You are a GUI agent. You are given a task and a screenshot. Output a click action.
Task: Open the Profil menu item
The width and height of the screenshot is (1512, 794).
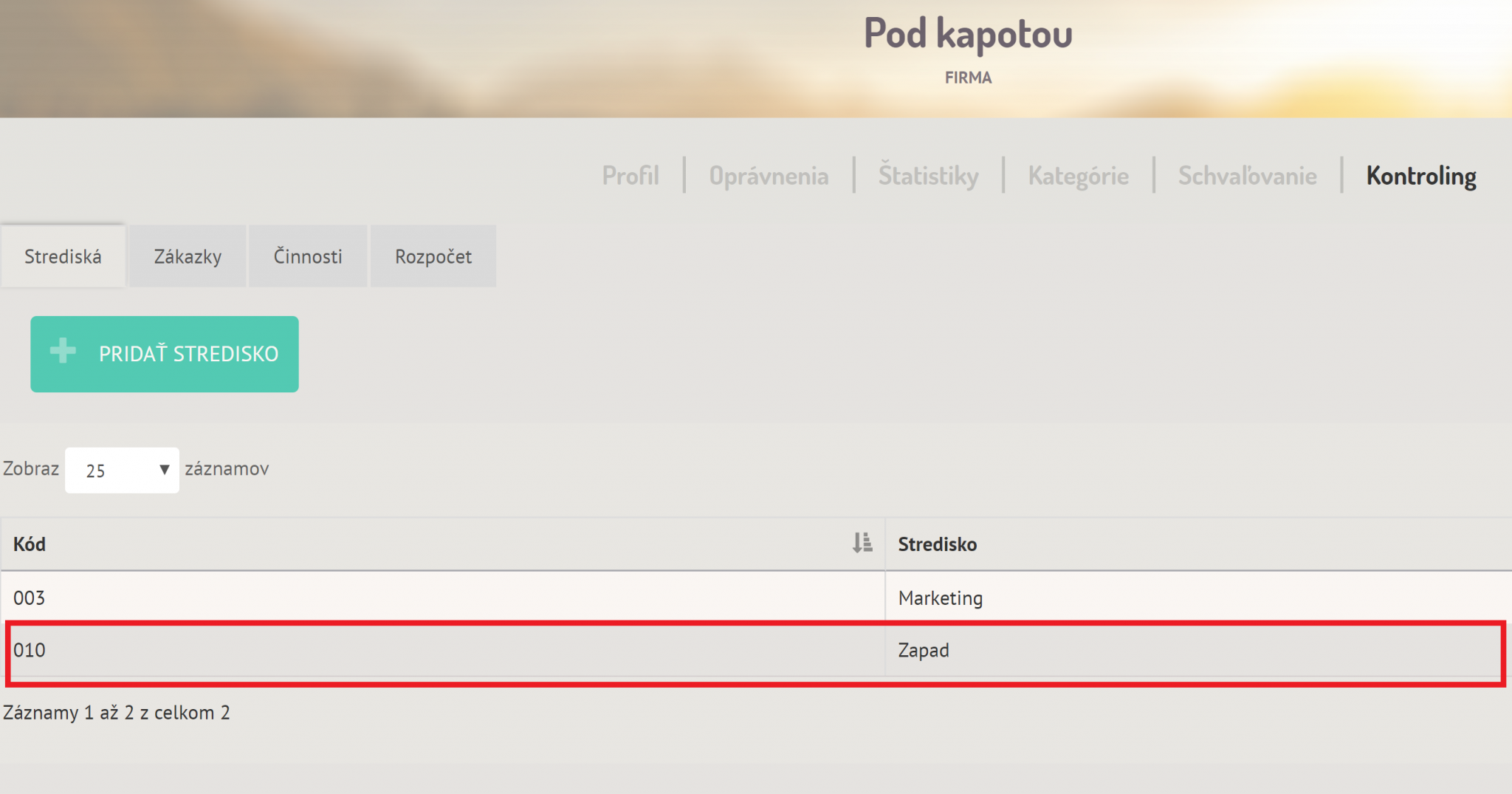pyautogui.click(x=630, y=176)
